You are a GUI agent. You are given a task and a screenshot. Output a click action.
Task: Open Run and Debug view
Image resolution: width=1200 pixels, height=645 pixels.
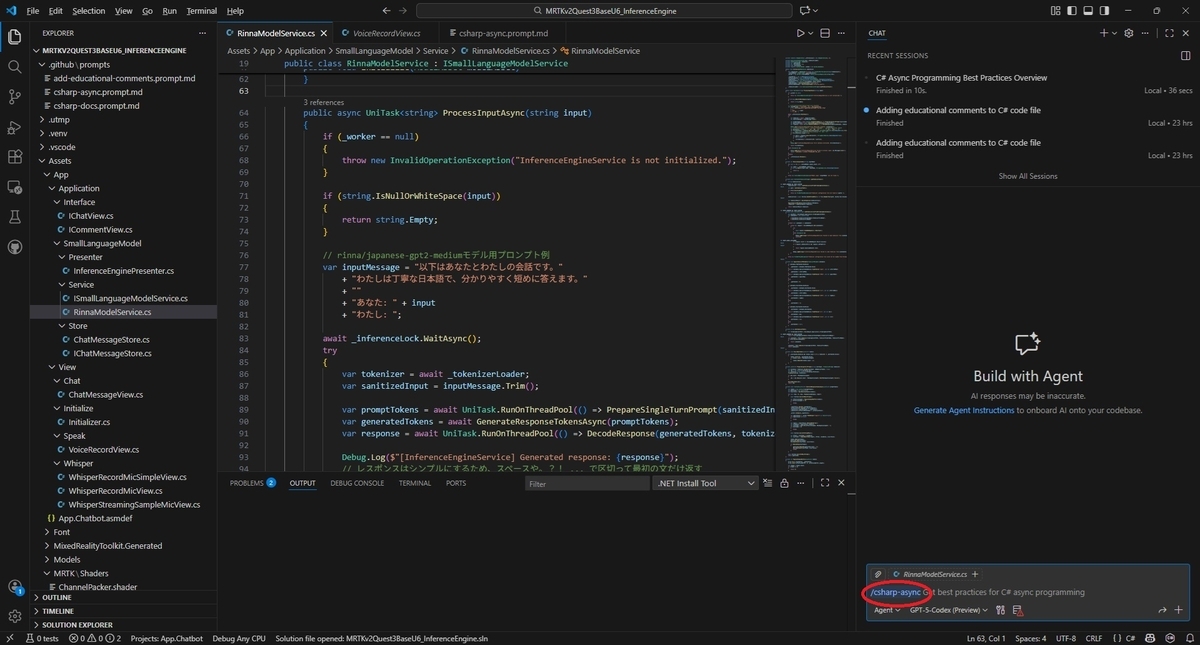point(14,127)
